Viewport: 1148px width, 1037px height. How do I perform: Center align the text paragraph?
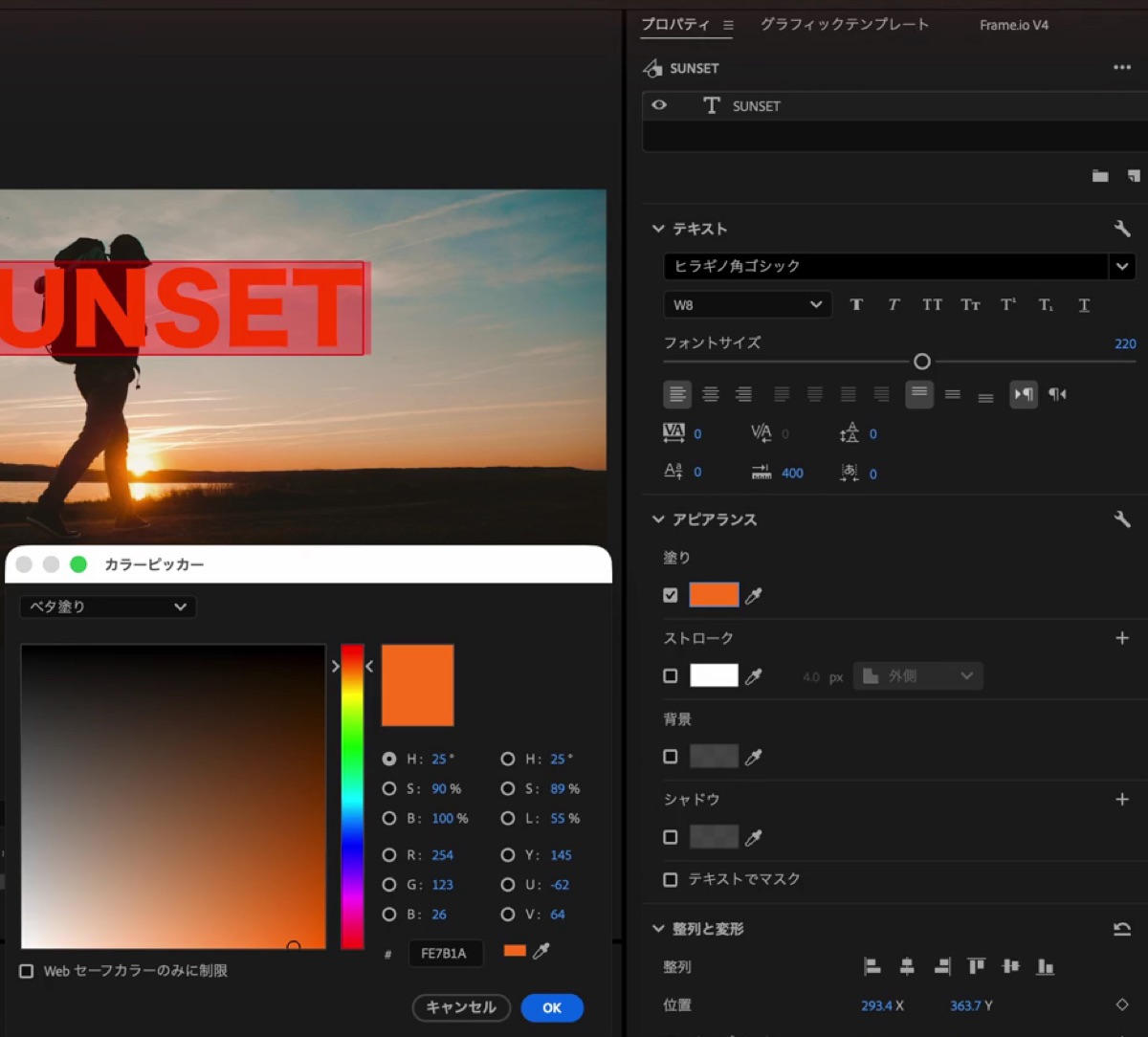pyautogui.click(x=711, y=394)
